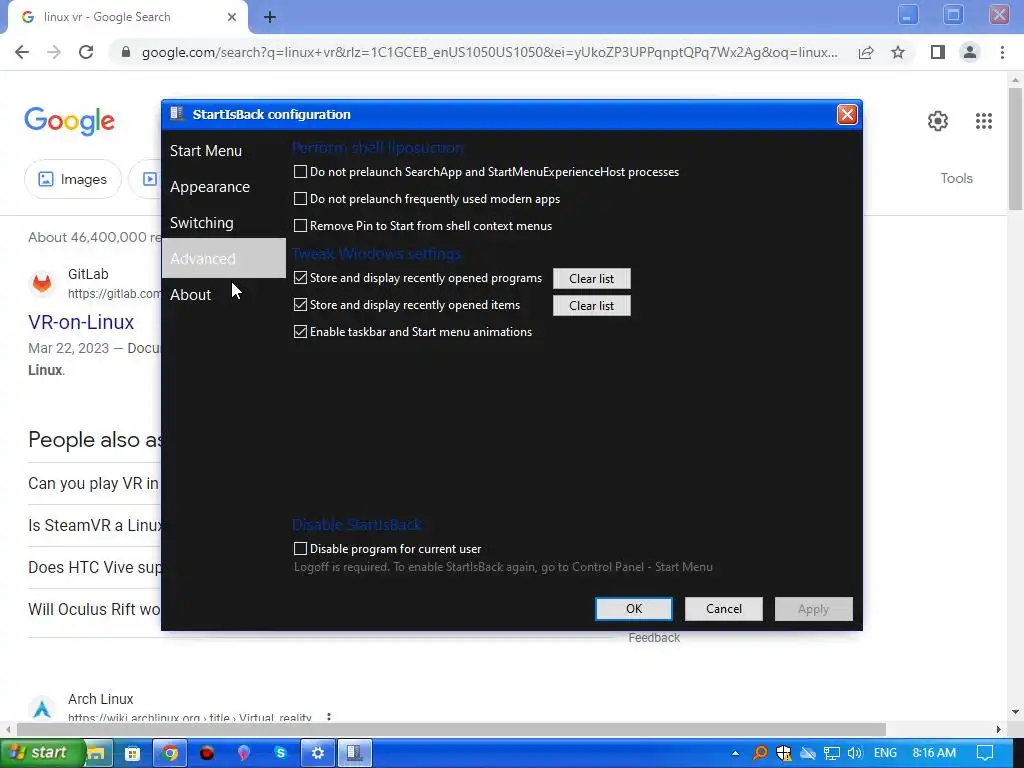Screen dimensions: 1024x768
Task: Switch ENG input language
Action: (x=885, y=753)
